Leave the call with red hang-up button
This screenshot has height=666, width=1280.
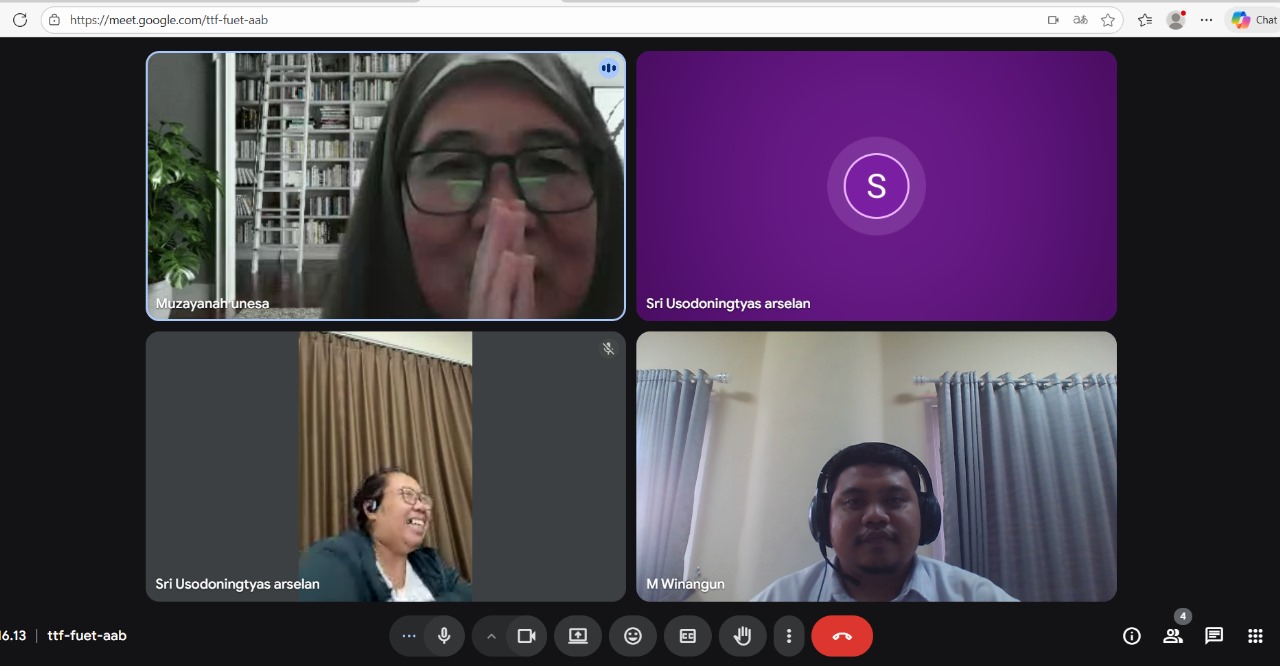tap(842, 636)
